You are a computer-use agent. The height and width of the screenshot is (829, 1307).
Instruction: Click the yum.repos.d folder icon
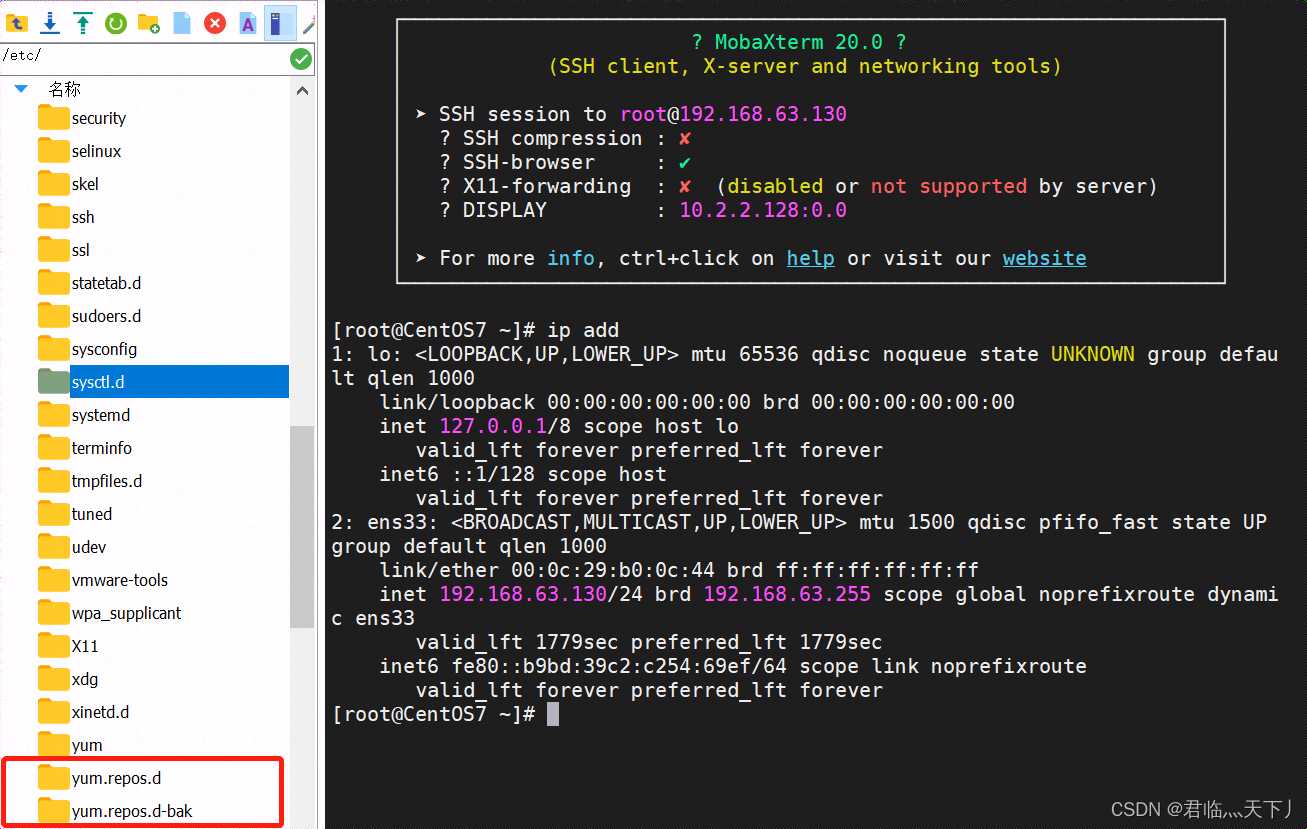click(53, 777)
